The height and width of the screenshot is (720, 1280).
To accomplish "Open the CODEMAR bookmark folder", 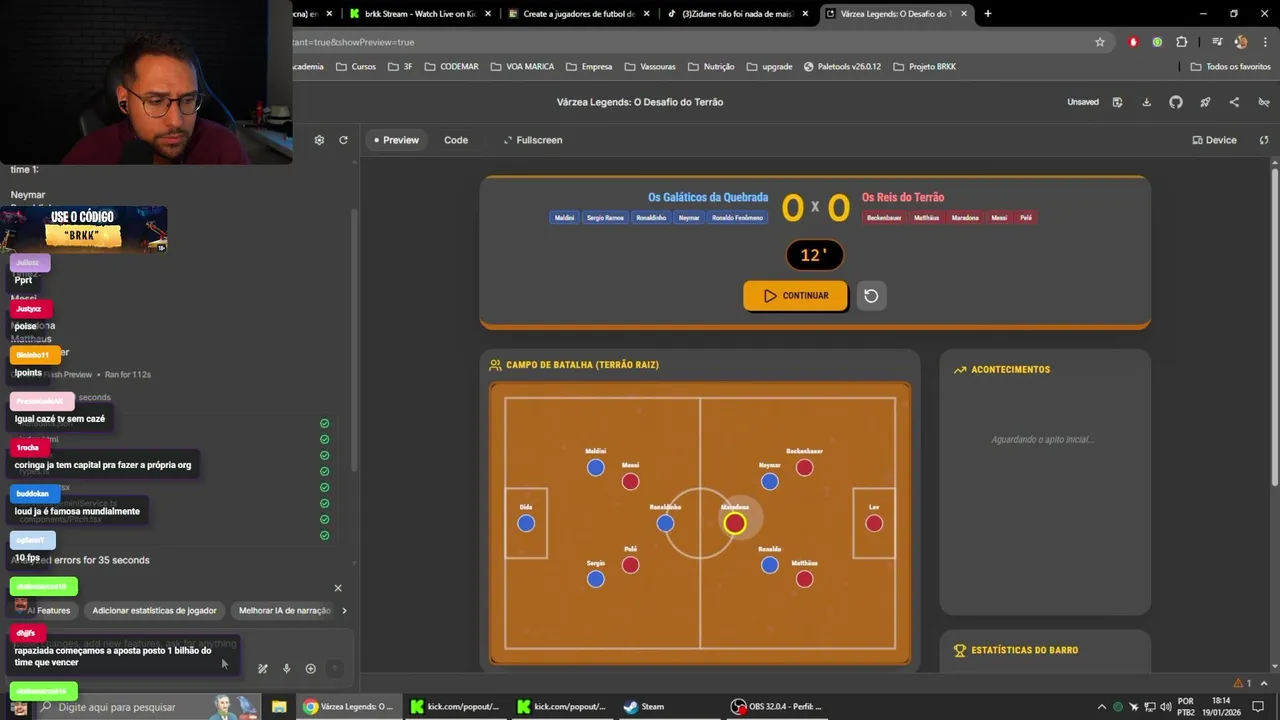I will click(x=452, y=67).
